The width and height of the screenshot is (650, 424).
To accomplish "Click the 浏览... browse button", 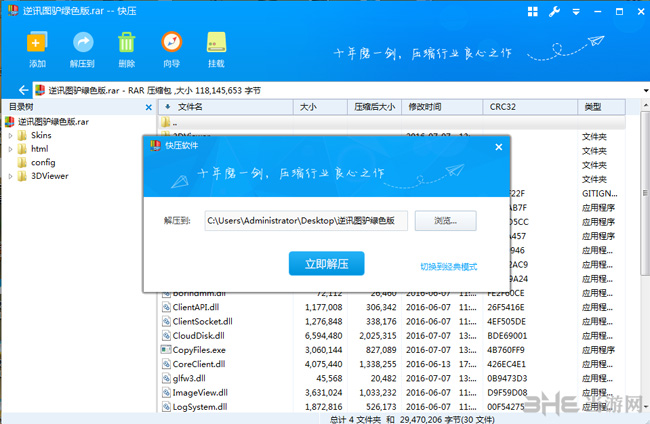I will [446, 220].
